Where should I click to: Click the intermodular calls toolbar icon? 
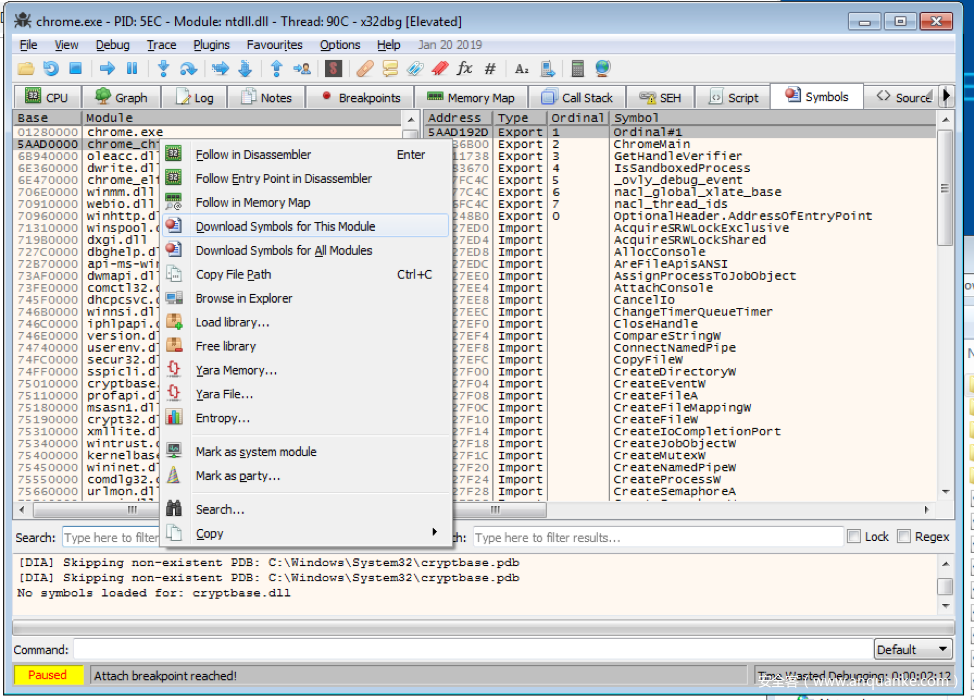pyautogui.click(x=547, y=68)
